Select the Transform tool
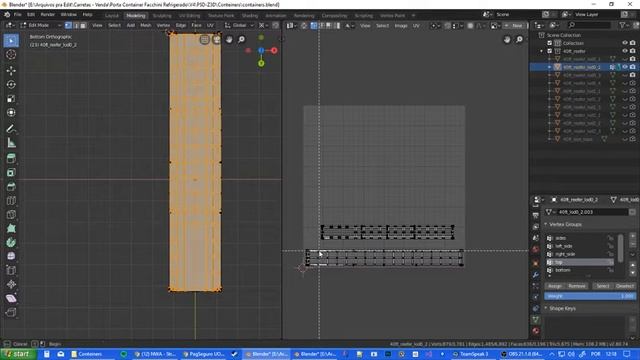 tap(11, 112)
